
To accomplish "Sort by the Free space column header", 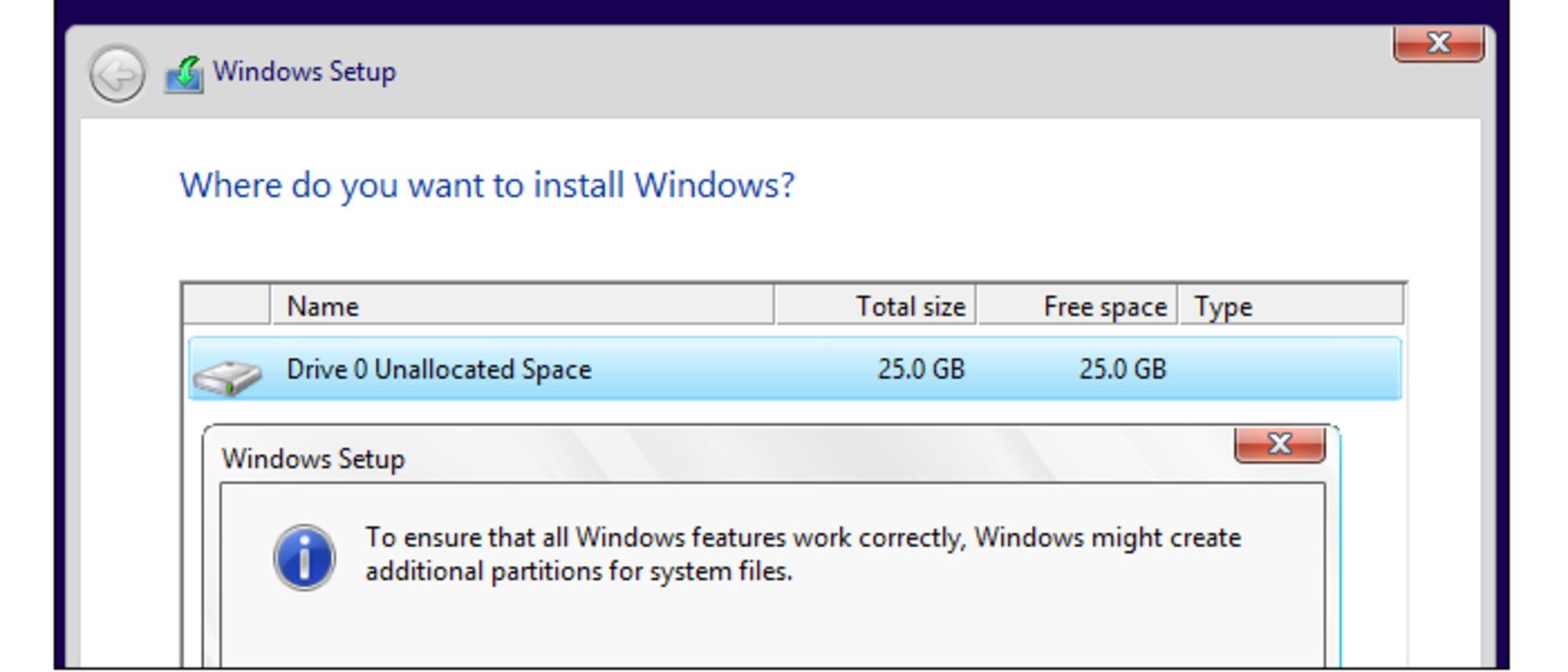I will [x=1077, y=306].
